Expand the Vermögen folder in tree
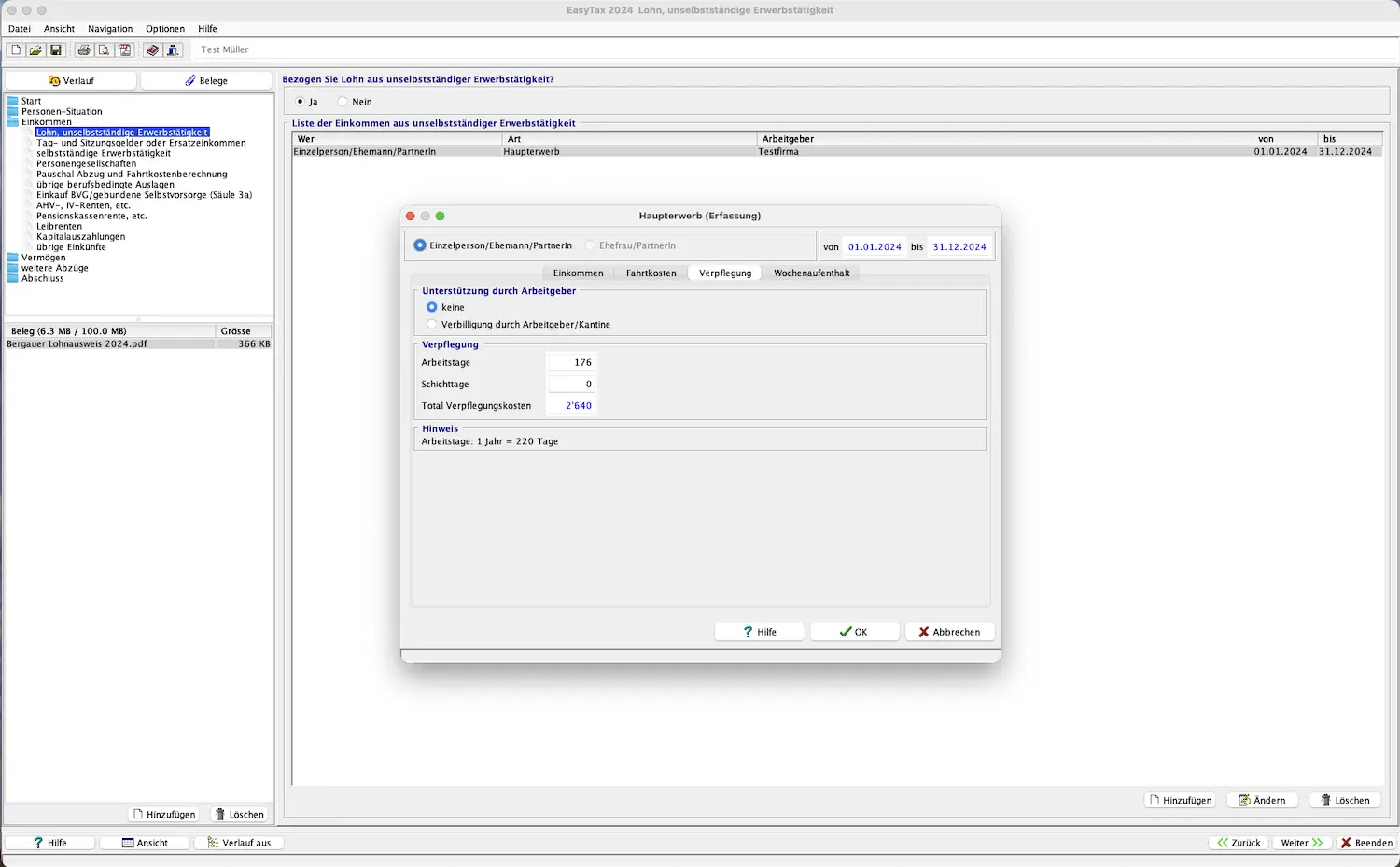Image resolution: width=1400 pixels, height=867 pixels. coord(13,258)
